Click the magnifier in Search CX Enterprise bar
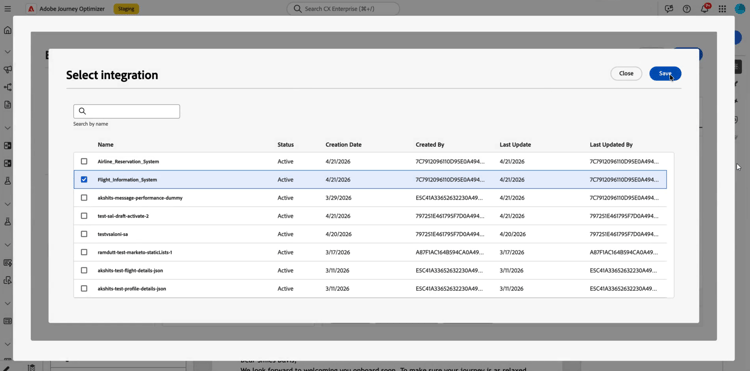Screen dimensions: 750x371 click(x=298, y=9)
